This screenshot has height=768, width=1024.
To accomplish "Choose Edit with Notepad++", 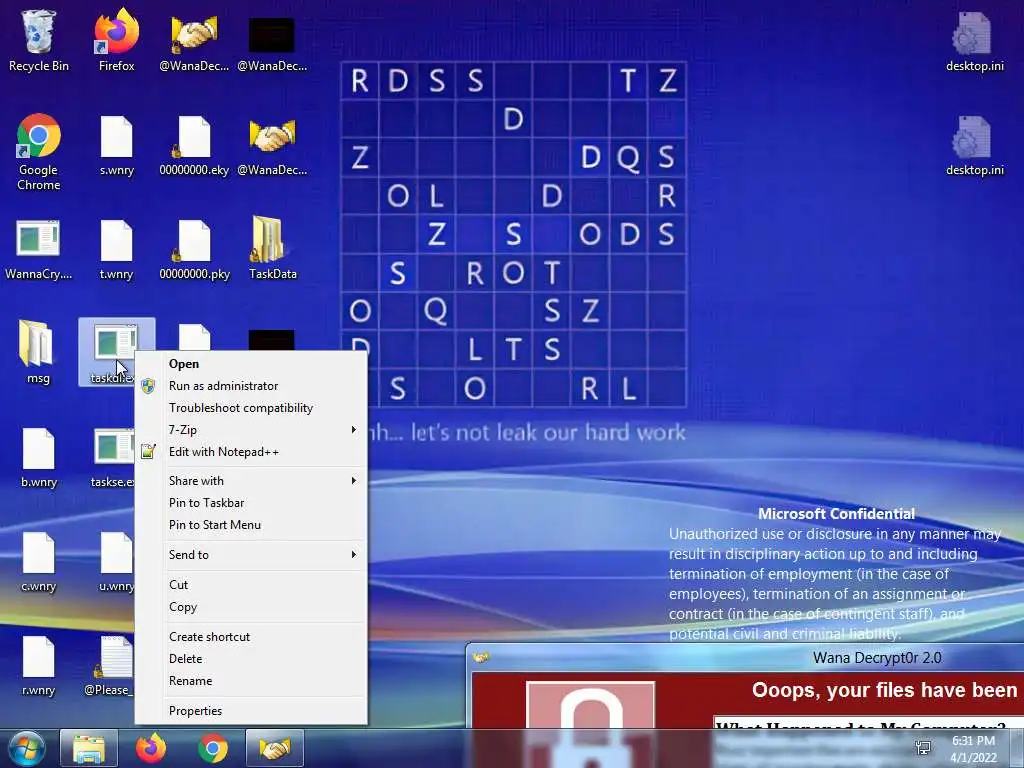I will [251, 452].
